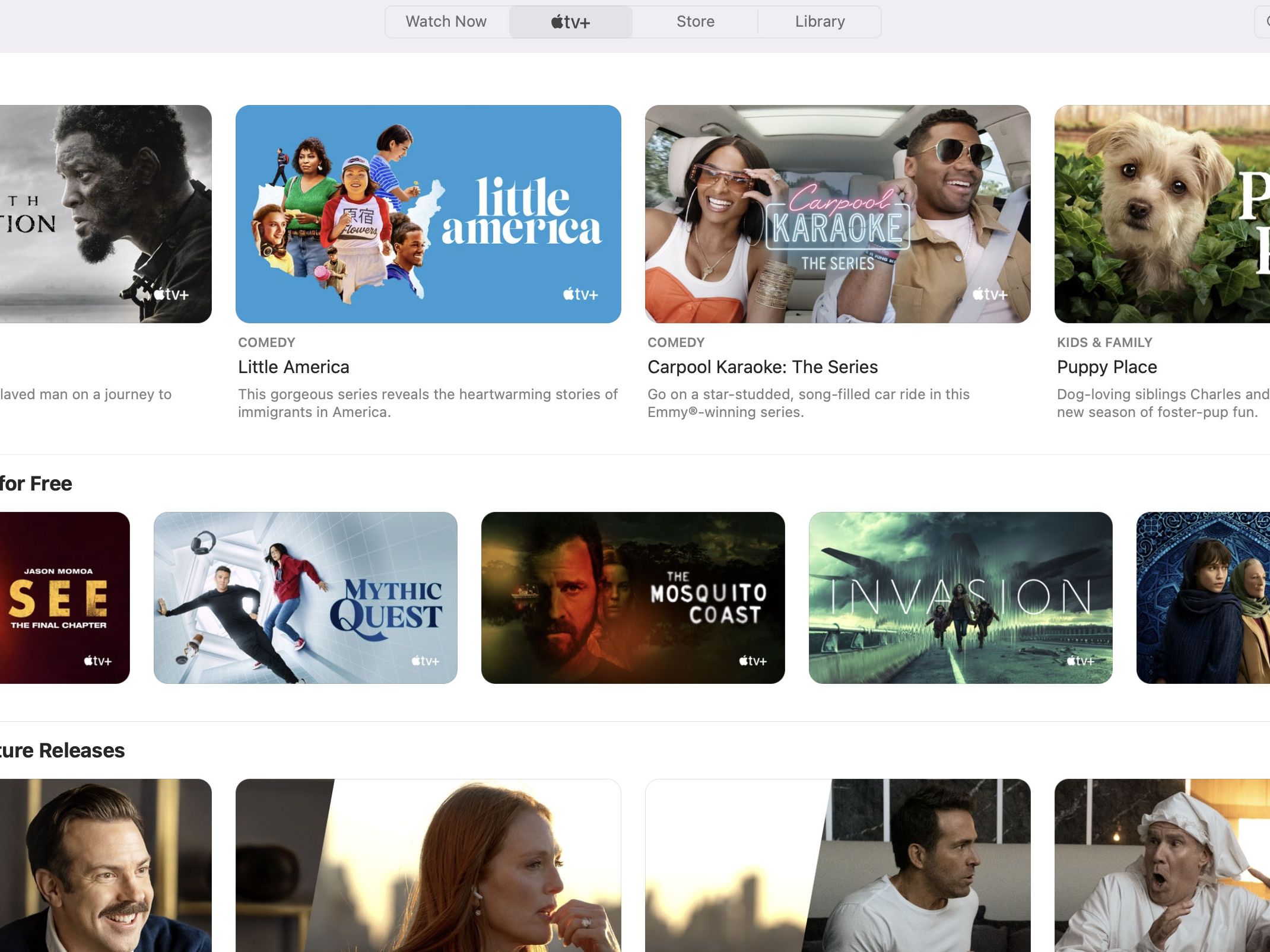Click the Carpool Karaoke Emmy-winning description text
This screenshot has width=1270, height=952.
point(808,403)
